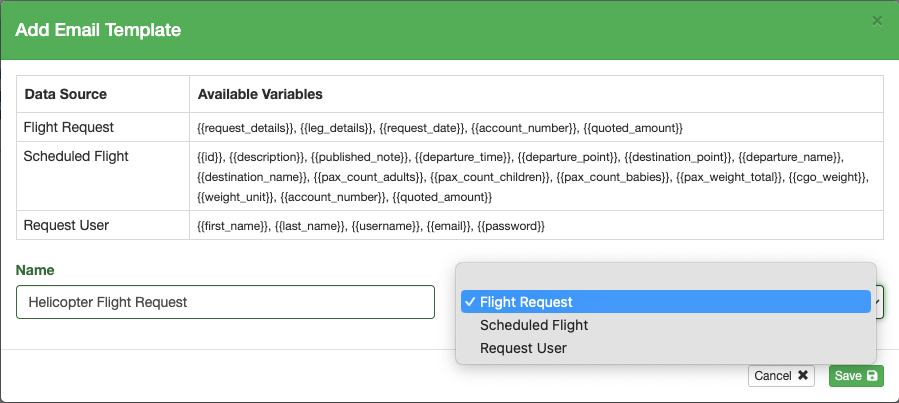Click Flight Request cell in the table
This screenshot has height=403, width=899.
(68, 127)
